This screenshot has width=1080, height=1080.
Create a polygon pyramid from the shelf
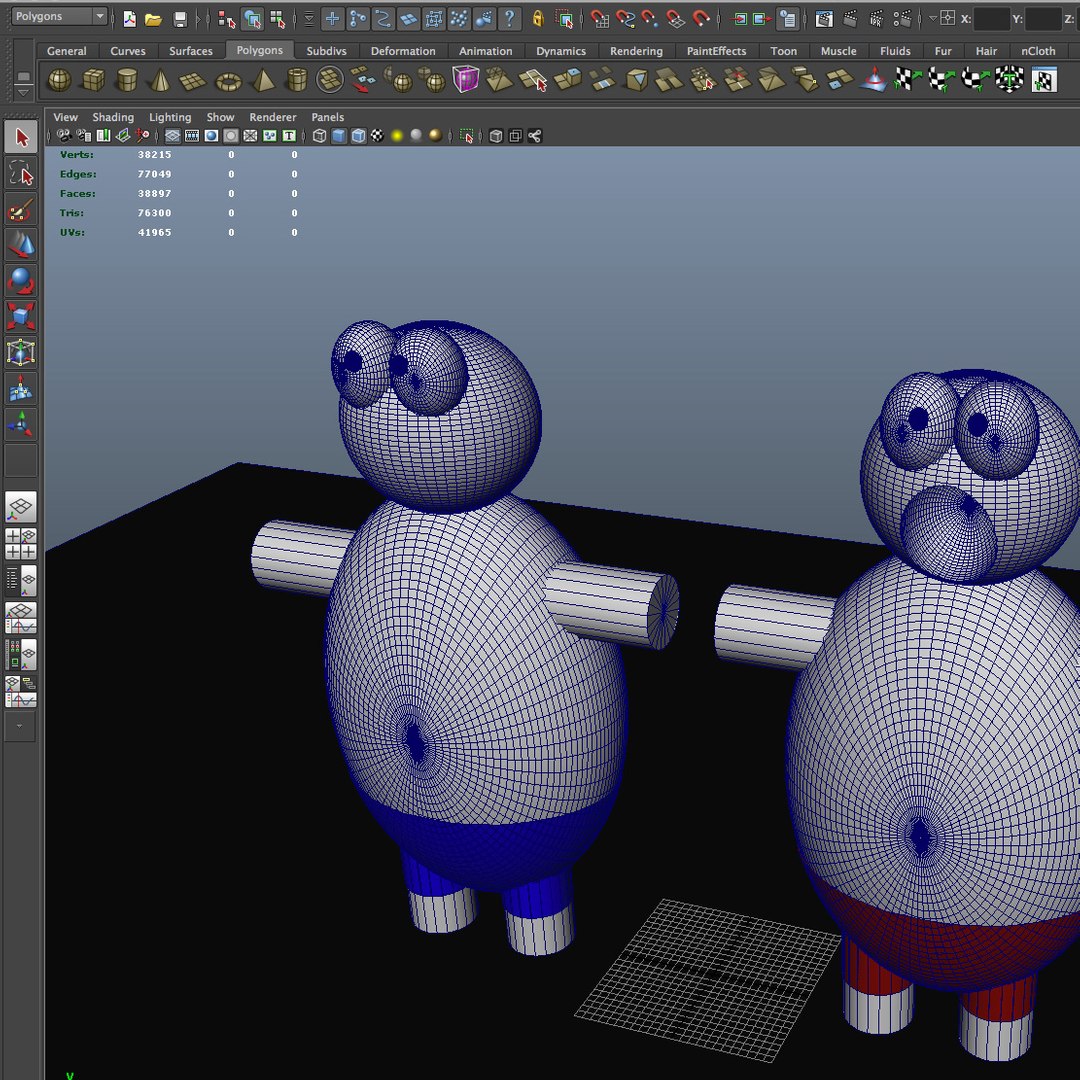click(x=263, y=80)
